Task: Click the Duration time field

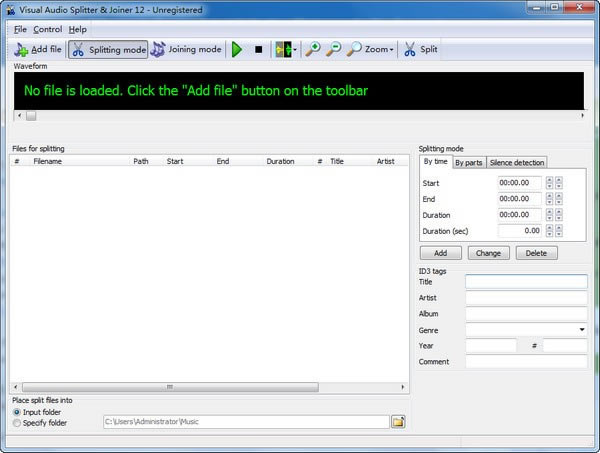Action: pos(519,215)
